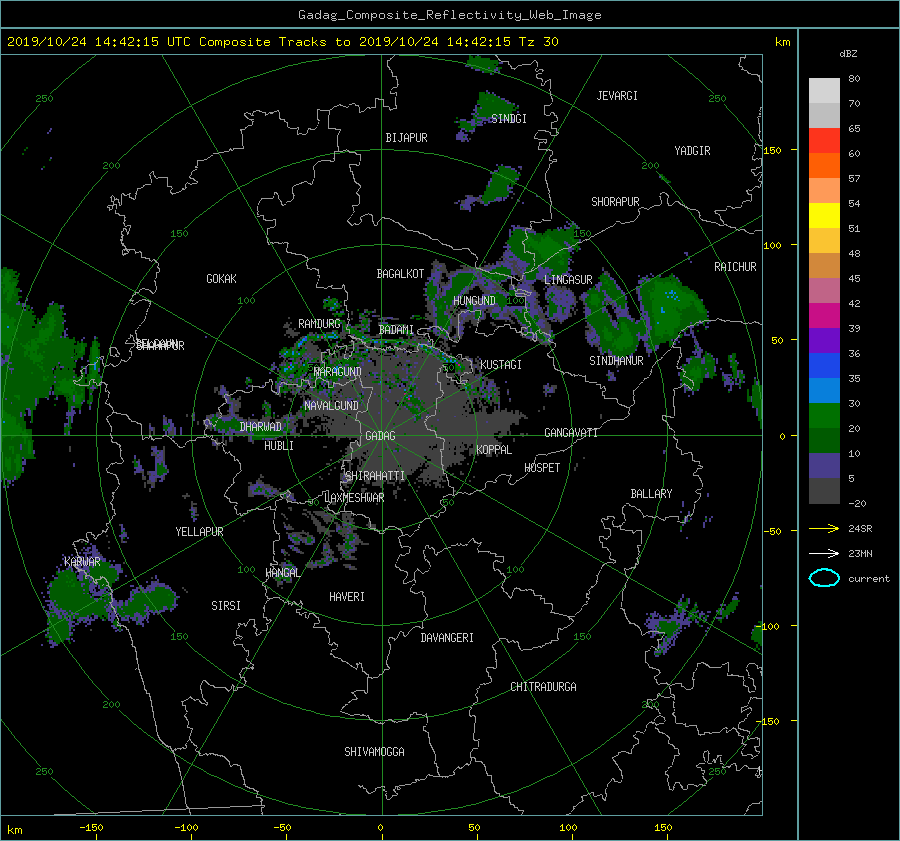900x841 pixels.
Task: Click the SIRSI city label
Action: point(226,606)
